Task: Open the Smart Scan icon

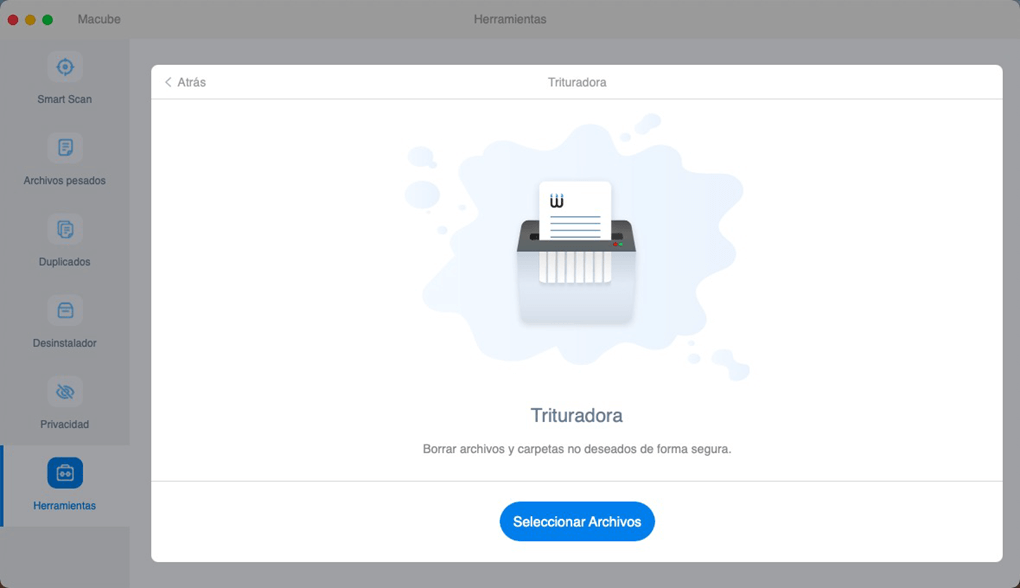Action: [x=64, y=66]
